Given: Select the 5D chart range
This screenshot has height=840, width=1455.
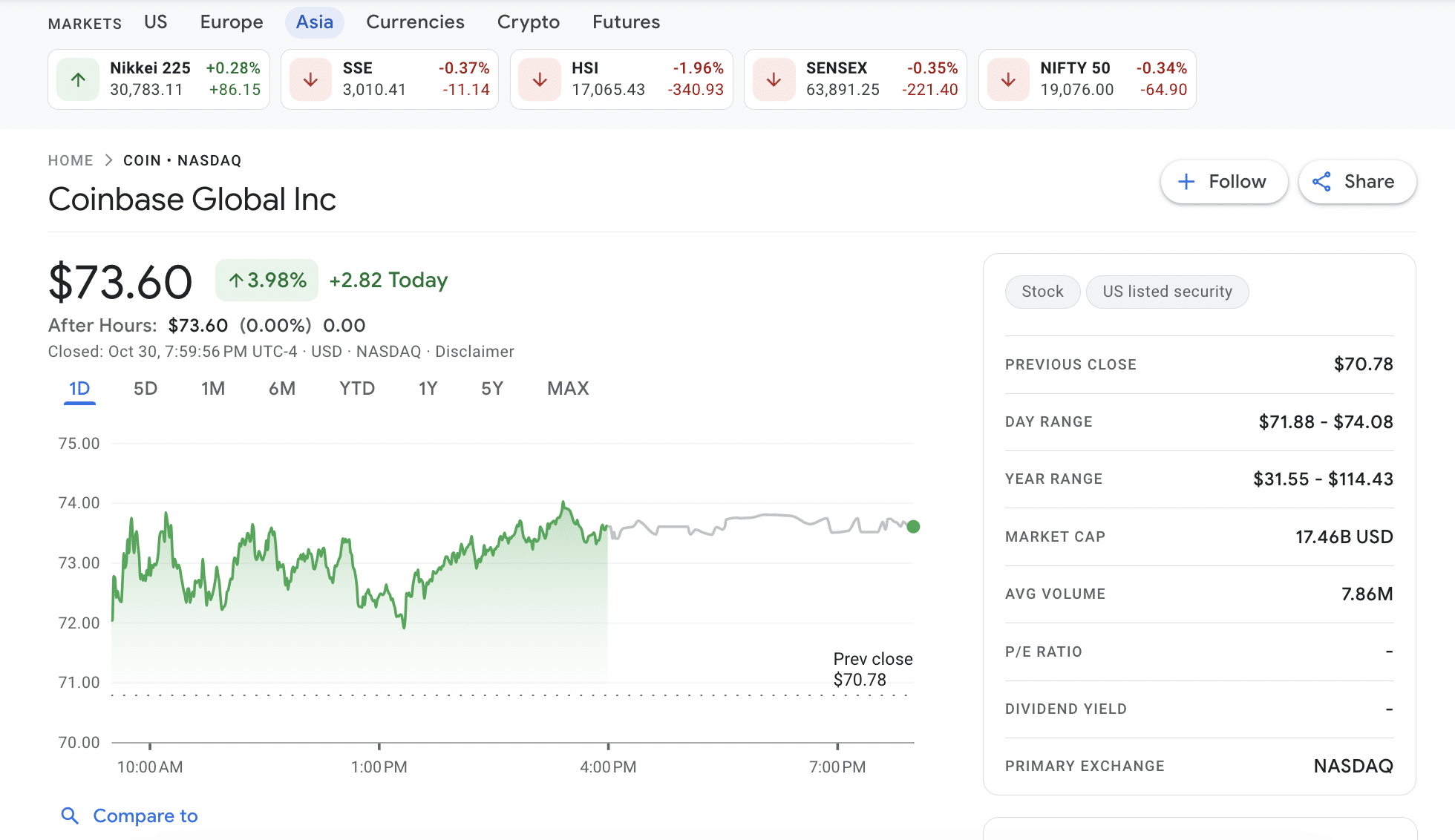Looking at the screenshot, I should (x=145, y=389).
